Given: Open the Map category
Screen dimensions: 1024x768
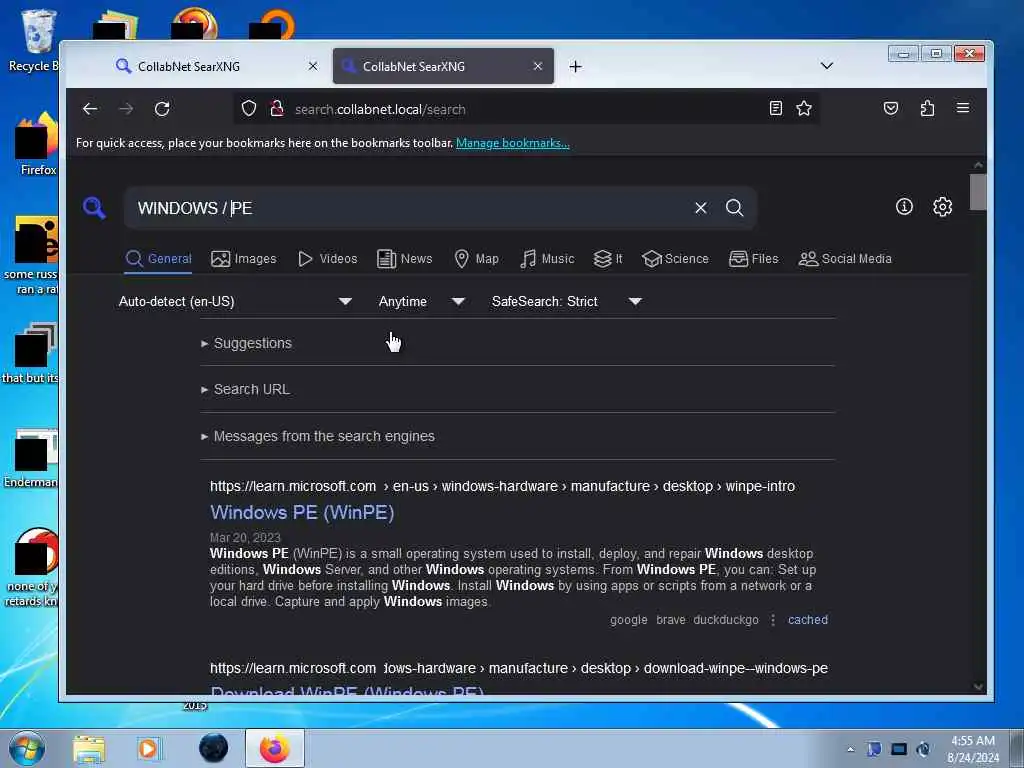Looking at the screenshot, I should [476, 259].
